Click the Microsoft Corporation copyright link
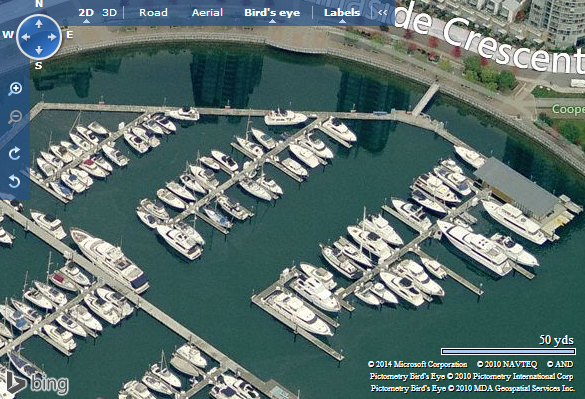585x399 pixels. coord(417,364)
